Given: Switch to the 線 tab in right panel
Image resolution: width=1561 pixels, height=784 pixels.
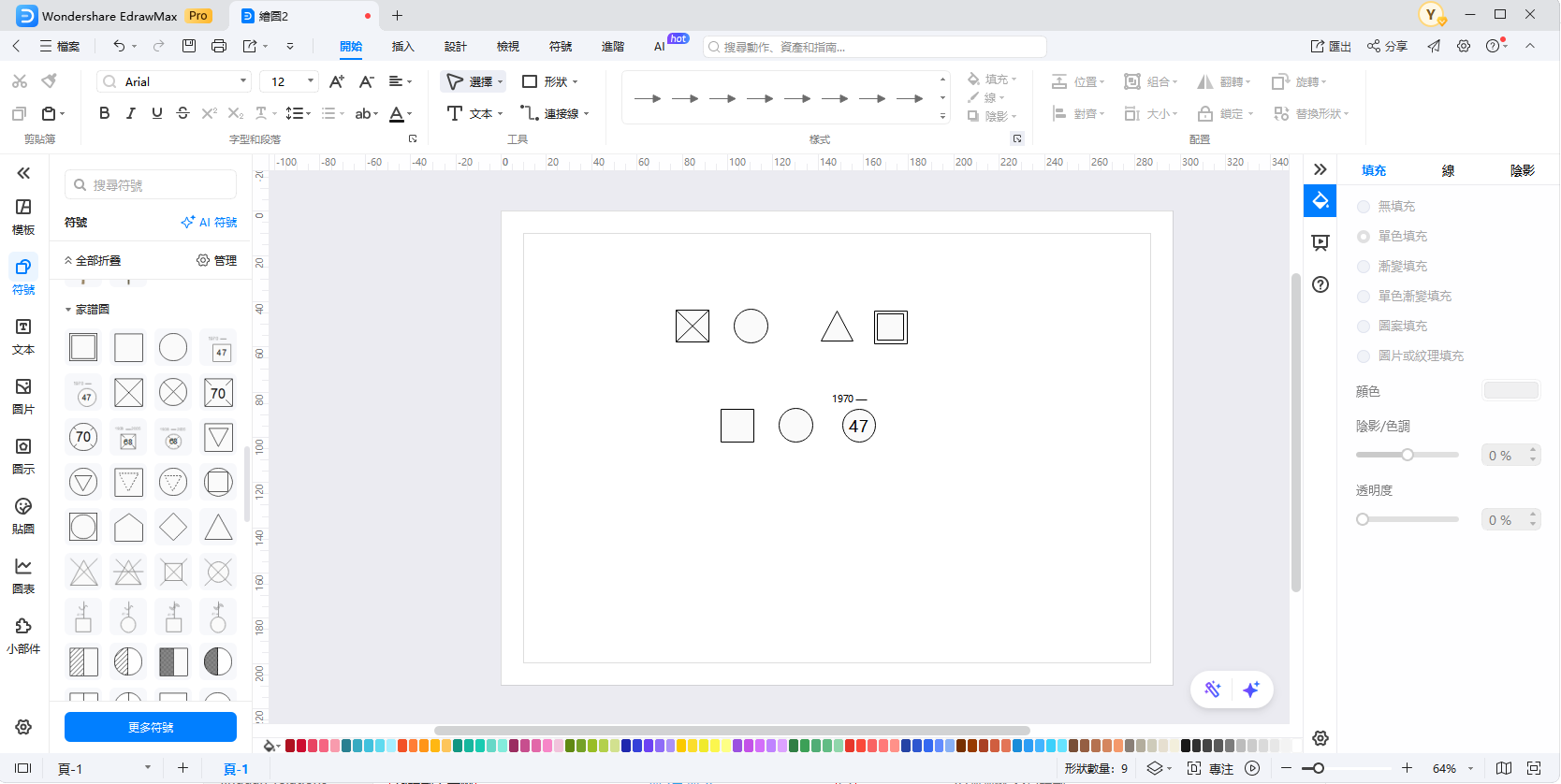Looking at the screenshot, I should [x=1448, y=170].
